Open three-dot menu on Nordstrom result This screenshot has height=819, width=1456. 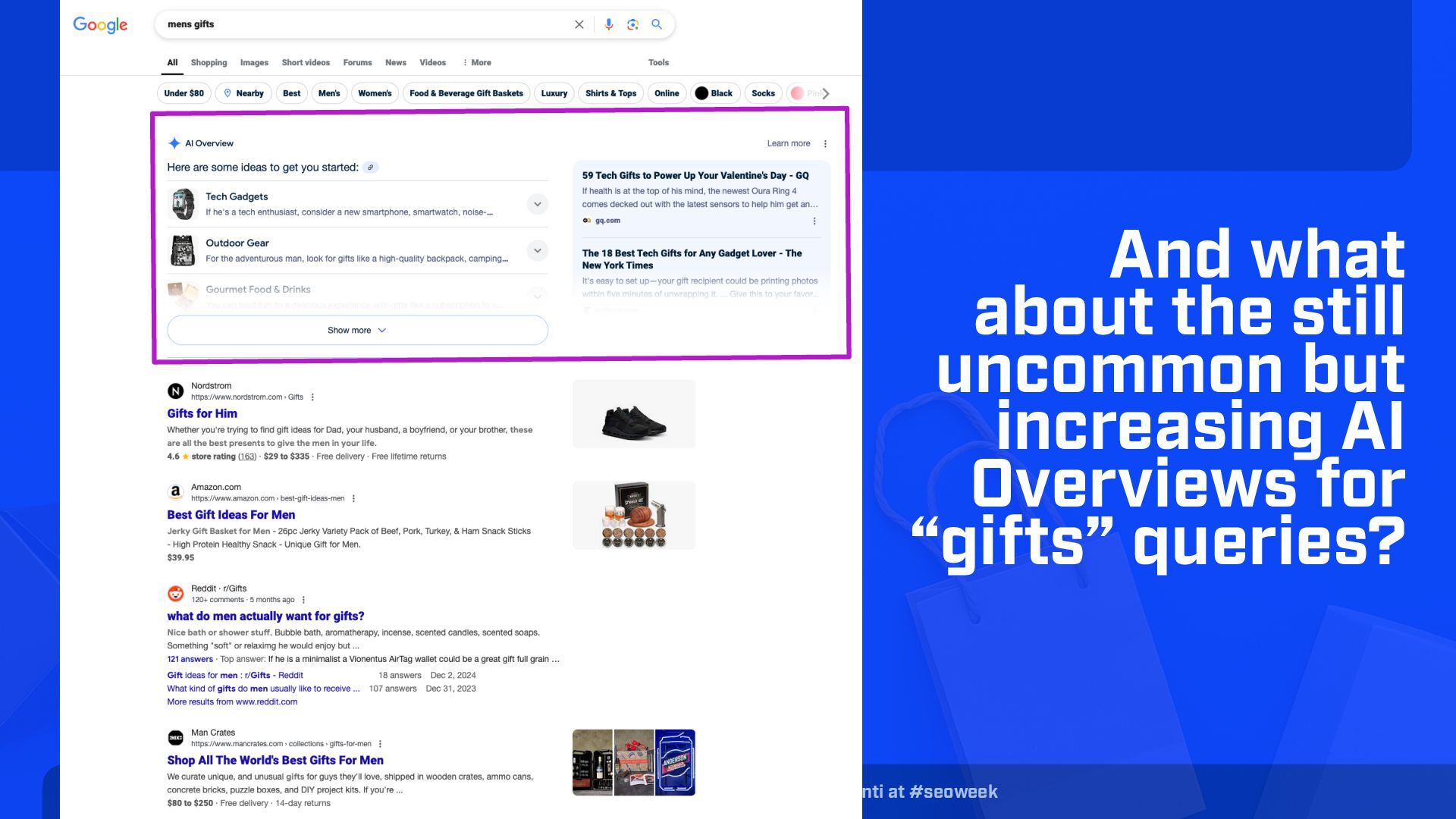[312, 397]
